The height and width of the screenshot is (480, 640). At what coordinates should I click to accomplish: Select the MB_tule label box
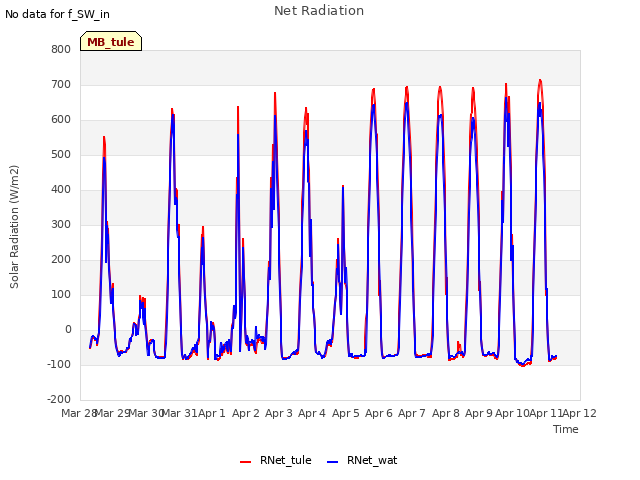[x=111, y=41]
